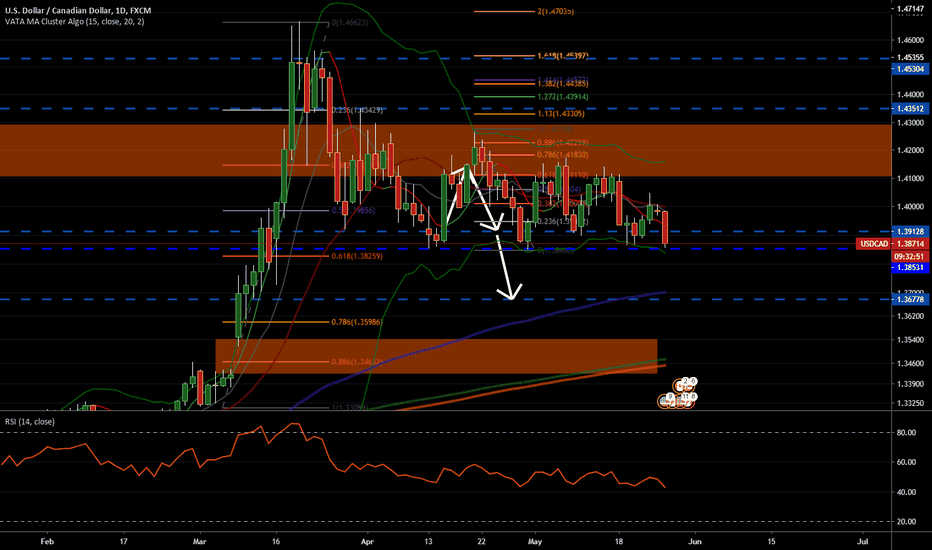Select the blue 1.39128 price line label

point(909,232)
